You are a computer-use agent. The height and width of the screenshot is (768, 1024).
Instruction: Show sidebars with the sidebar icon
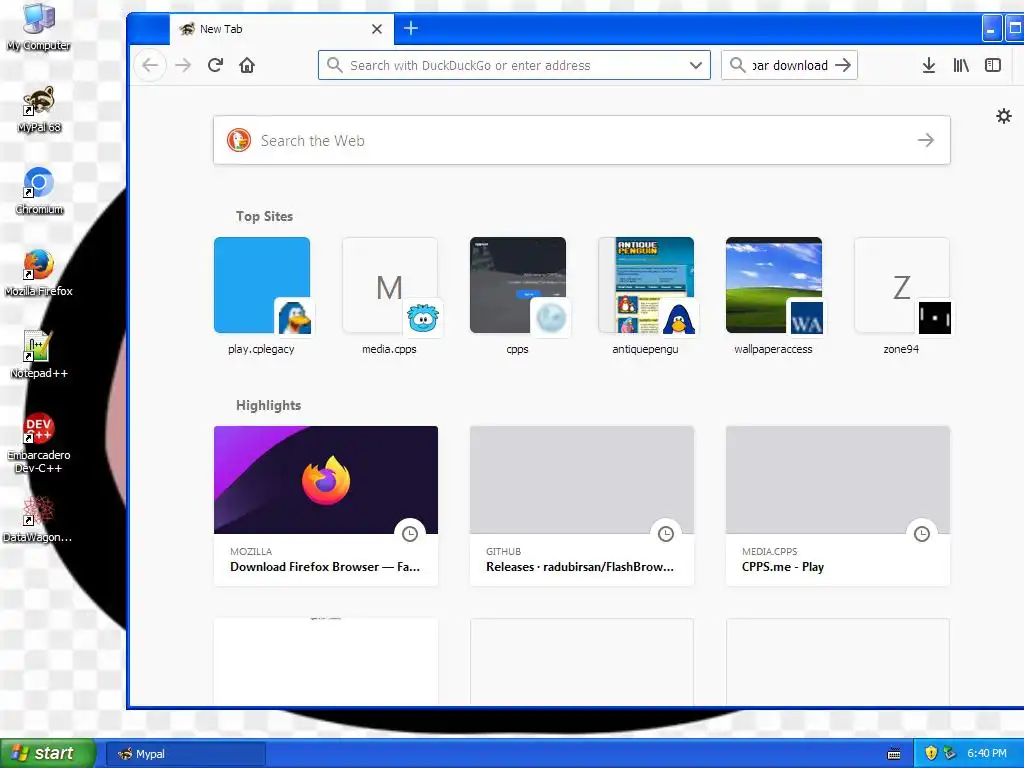click(x=993, y=65)
